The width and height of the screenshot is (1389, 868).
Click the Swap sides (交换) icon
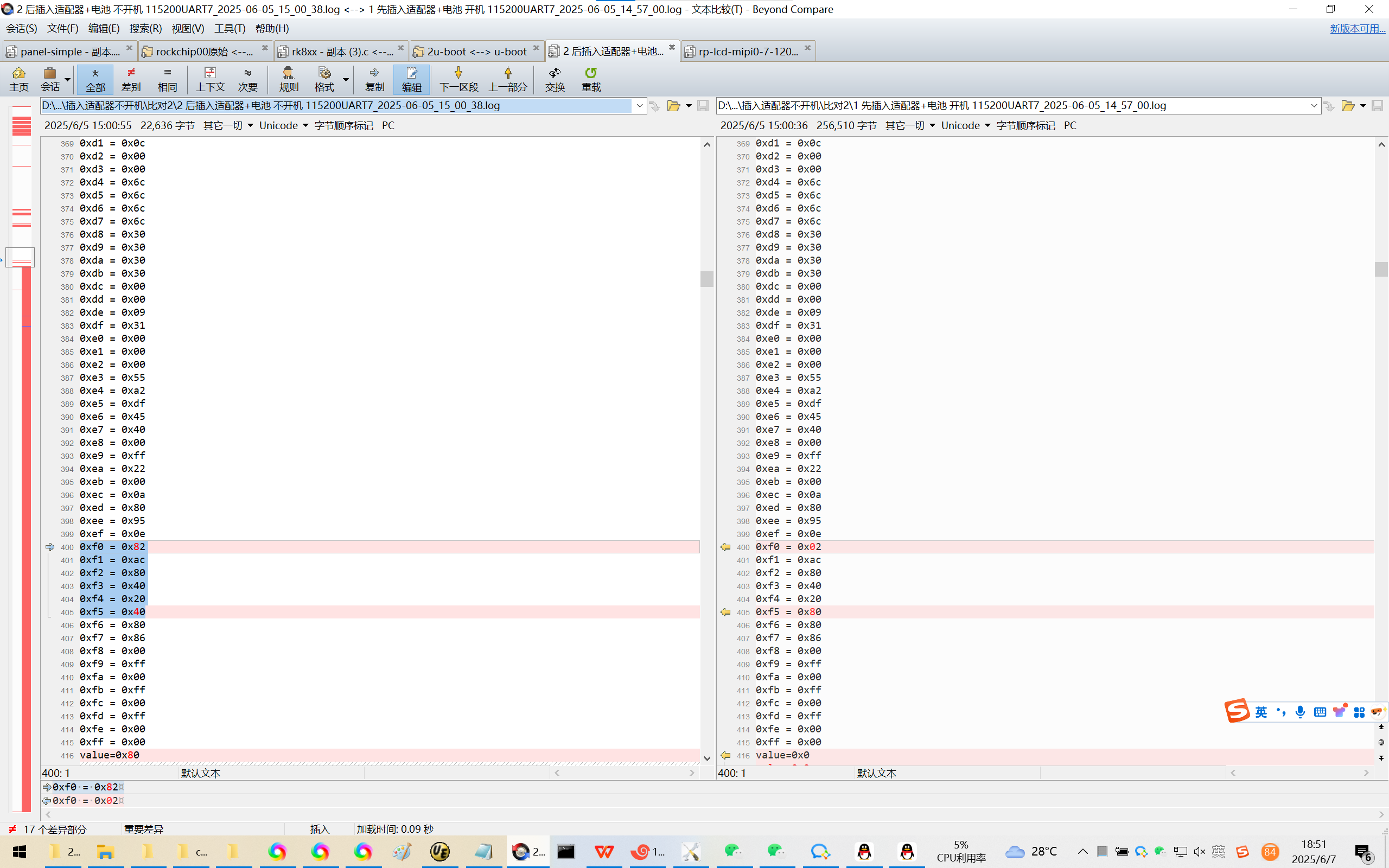point(555,79)
